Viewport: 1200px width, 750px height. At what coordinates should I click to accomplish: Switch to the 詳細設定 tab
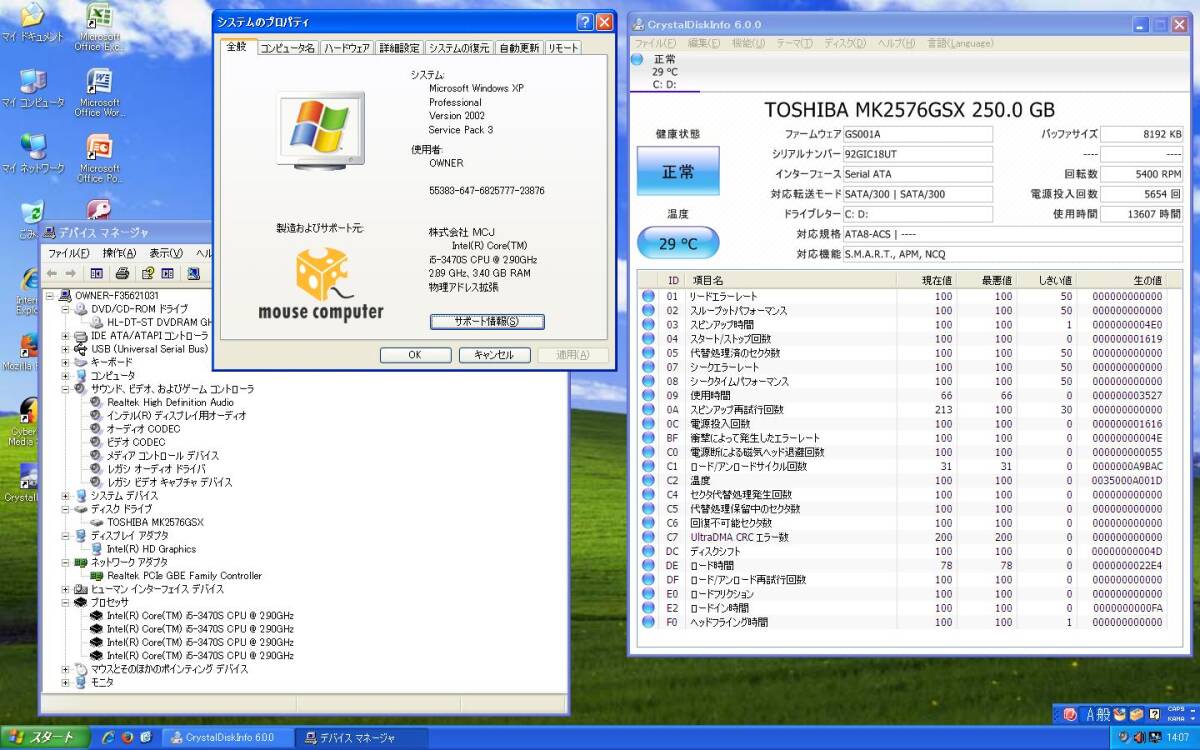(x=400, y=48)
